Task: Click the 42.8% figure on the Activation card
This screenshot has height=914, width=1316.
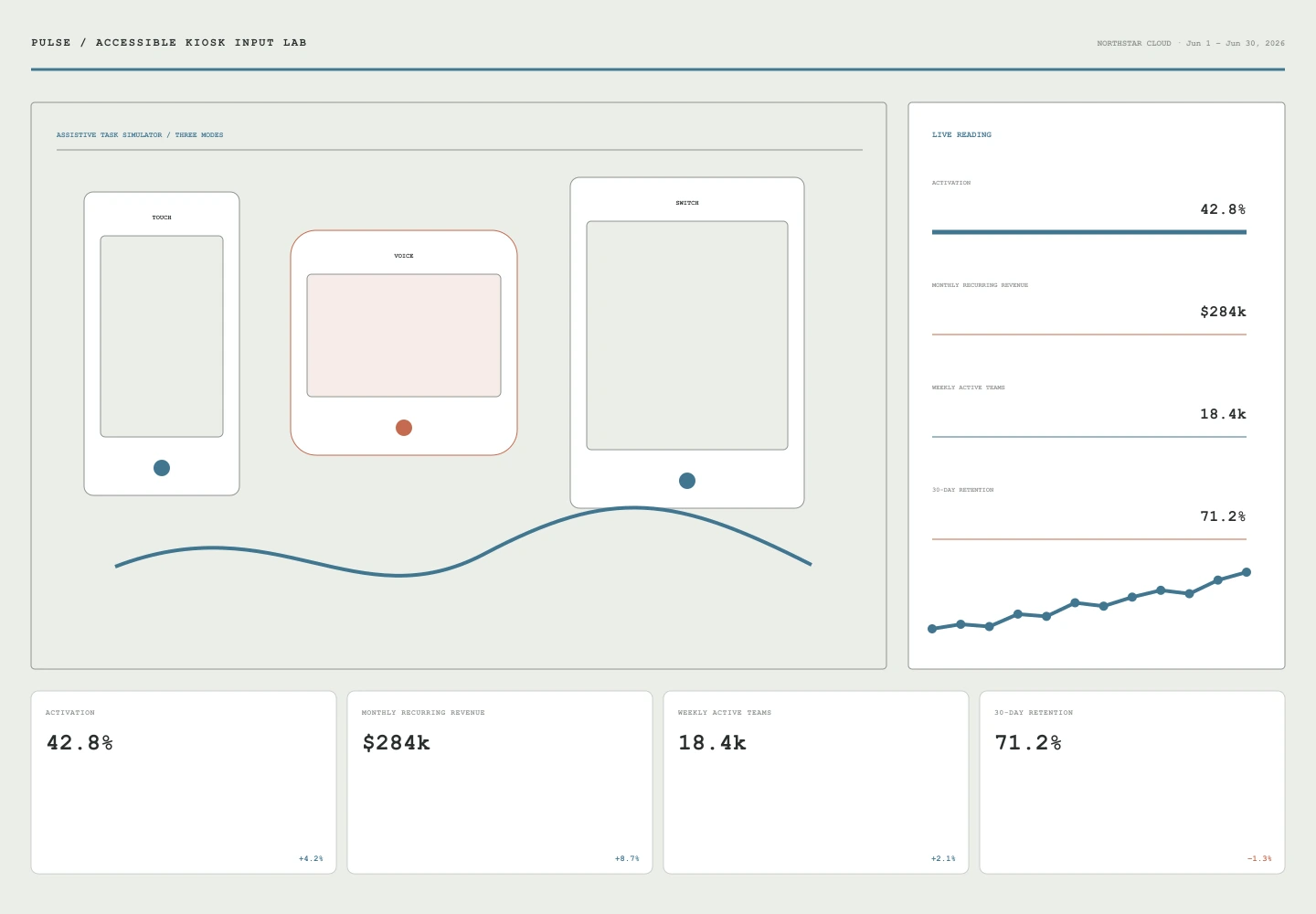Action: (x=80, y=743)
